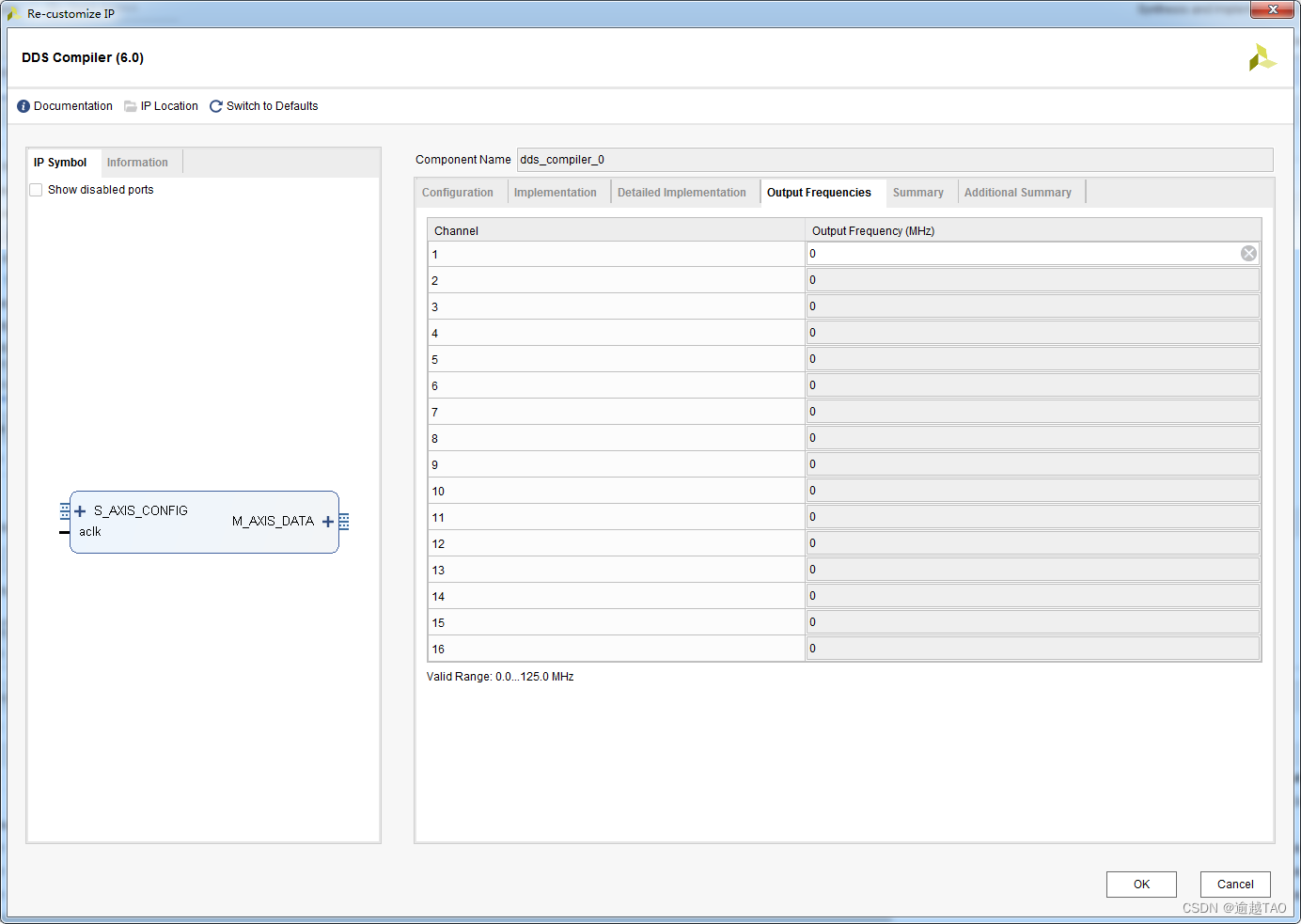Click channel 2 output frequency field
This screenshot has height=924, width=1301.
tap(1033, 280)
